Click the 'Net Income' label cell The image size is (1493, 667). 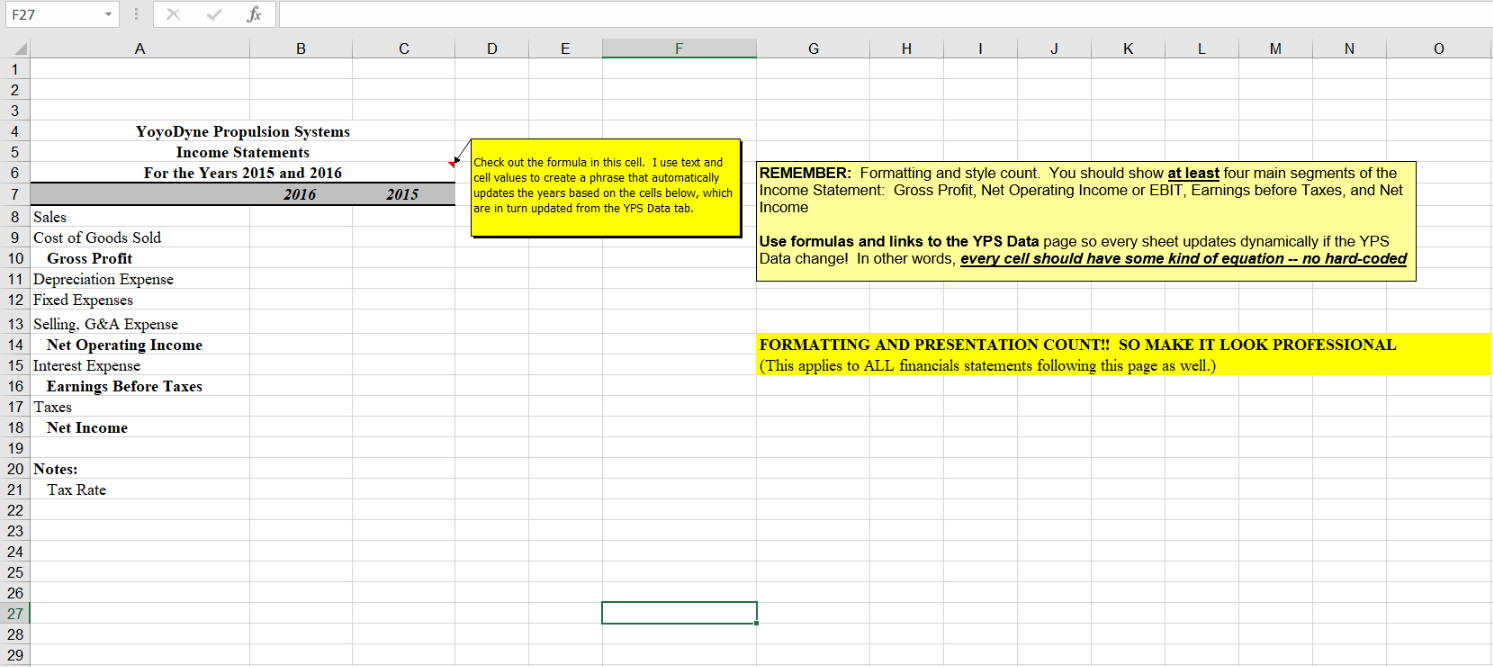(139, 428)
